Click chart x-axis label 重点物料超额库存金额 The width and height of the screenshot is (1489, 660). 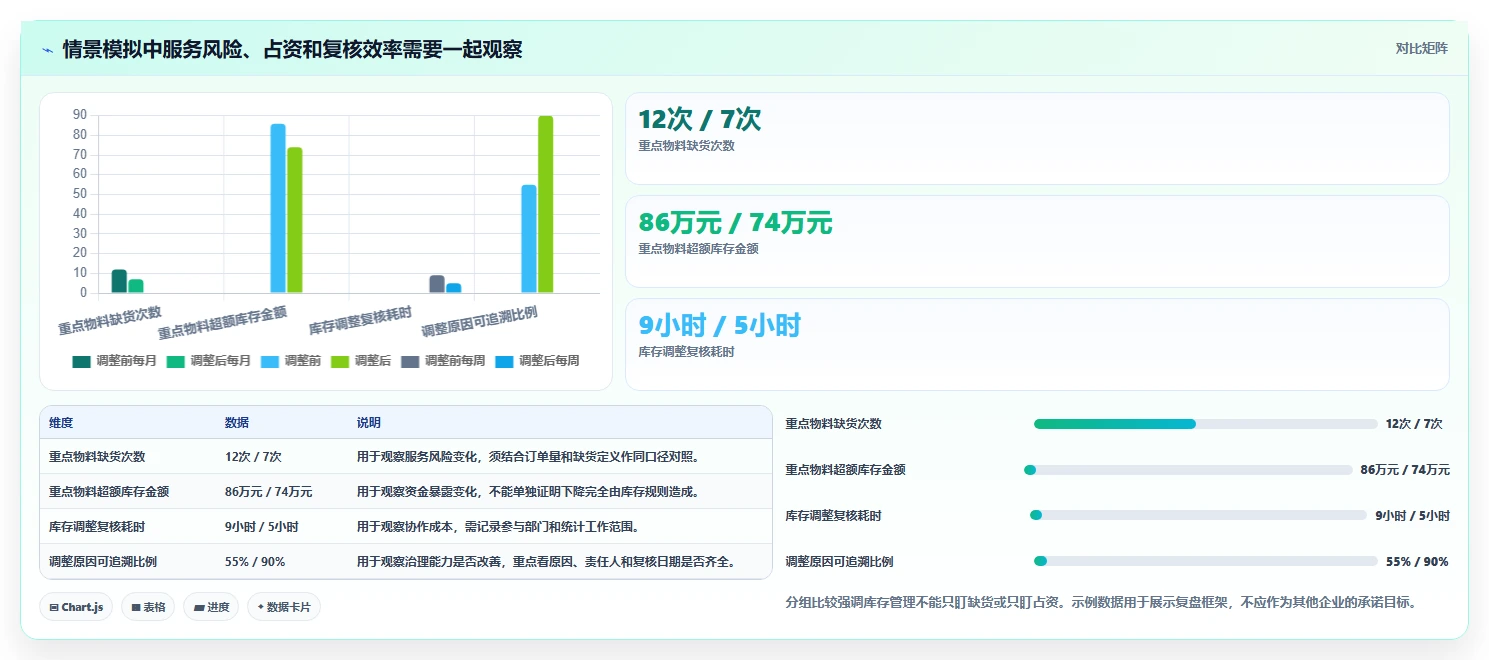[x=223, y=323]
